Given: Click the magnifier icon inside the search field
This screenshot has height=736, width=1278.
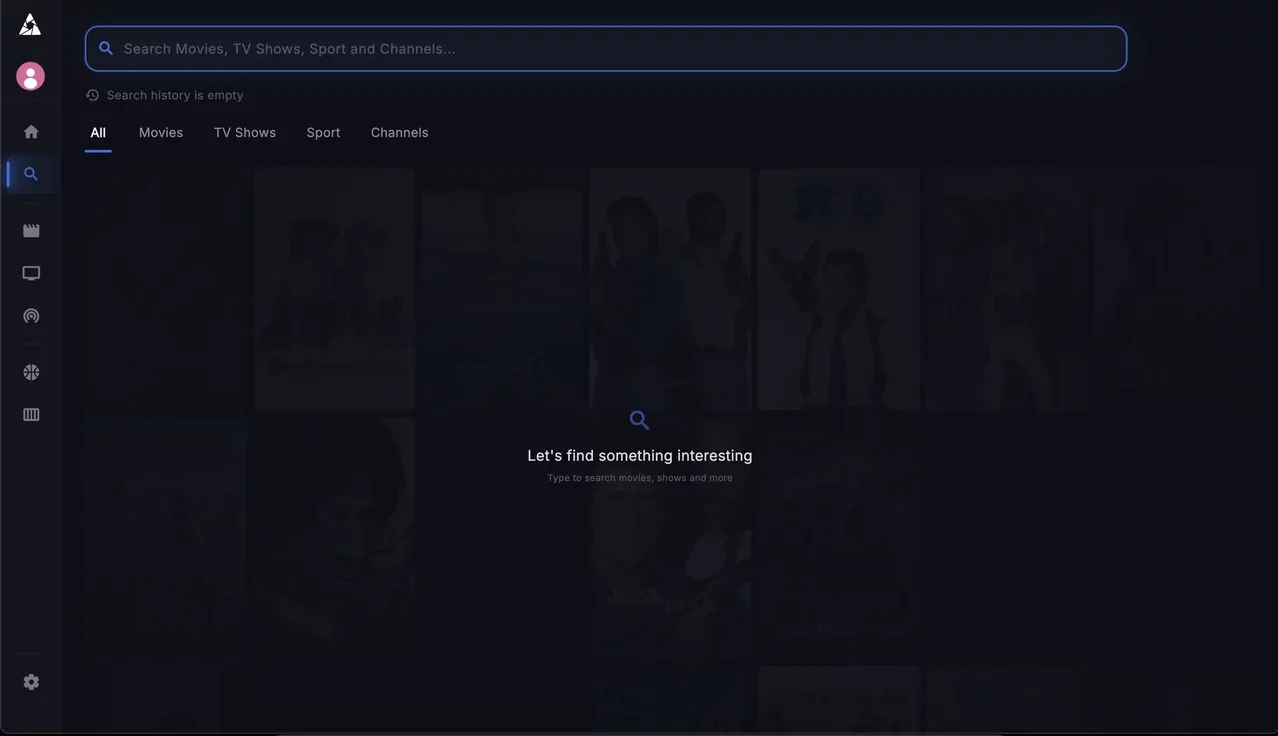Looking at the screenshot, I should click(106, 48).
